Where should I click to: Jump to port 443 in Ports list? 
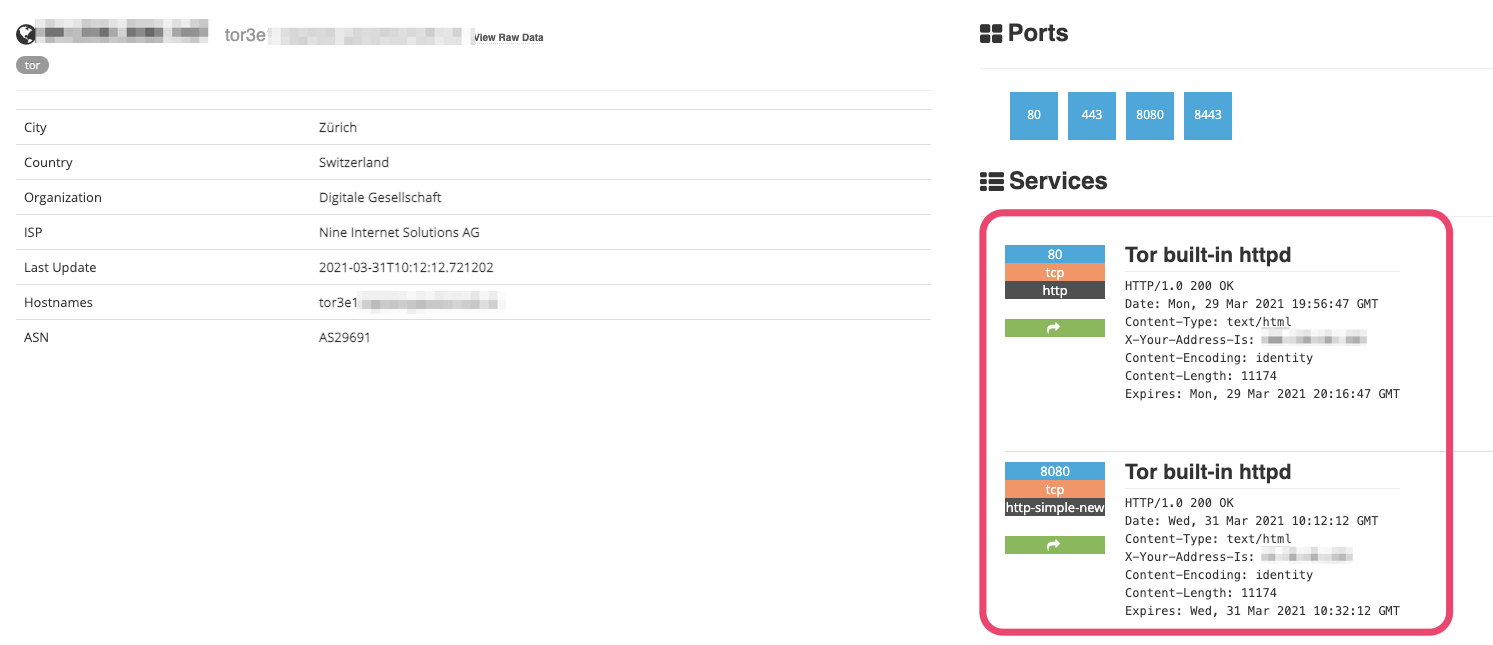coord(1091,115)
